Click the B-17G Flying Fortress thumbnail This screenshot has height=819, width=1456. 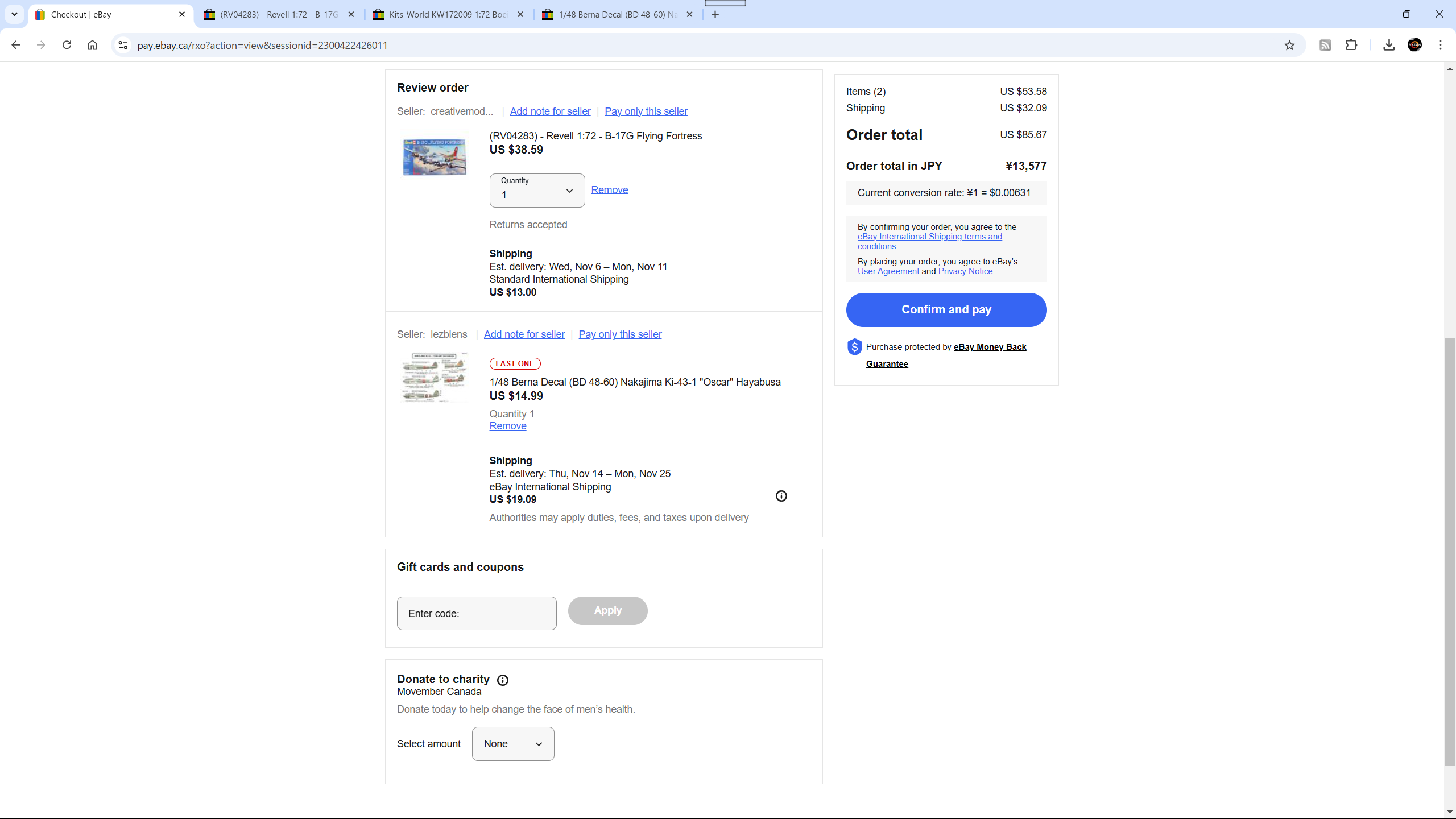point(434,157)
